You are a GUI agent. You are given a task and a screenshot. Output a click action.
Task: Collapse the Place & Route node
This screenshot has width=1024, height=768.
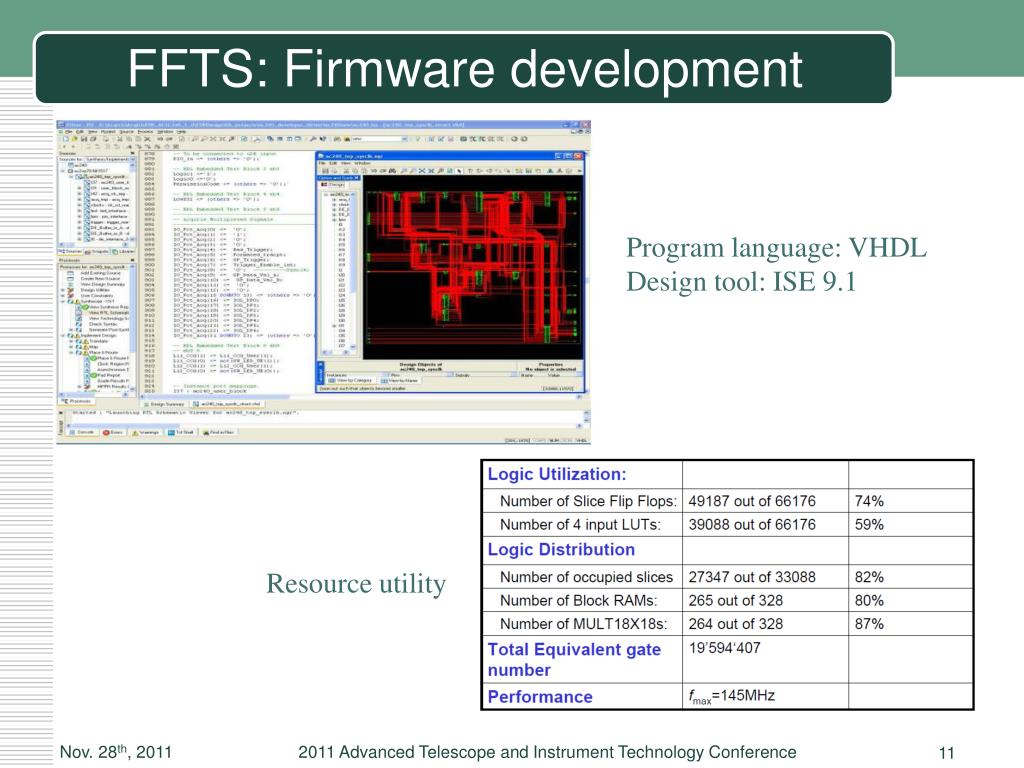[x=71, y=353]
